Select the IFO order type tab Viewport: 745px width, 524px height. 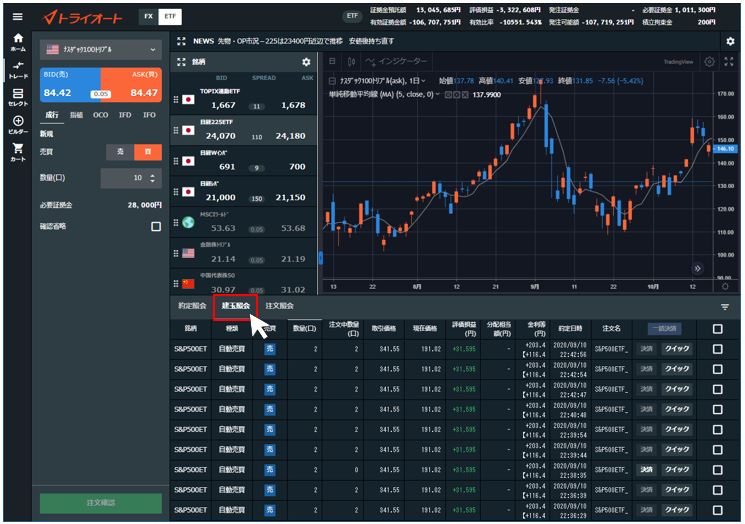click(x=149, y=115)
